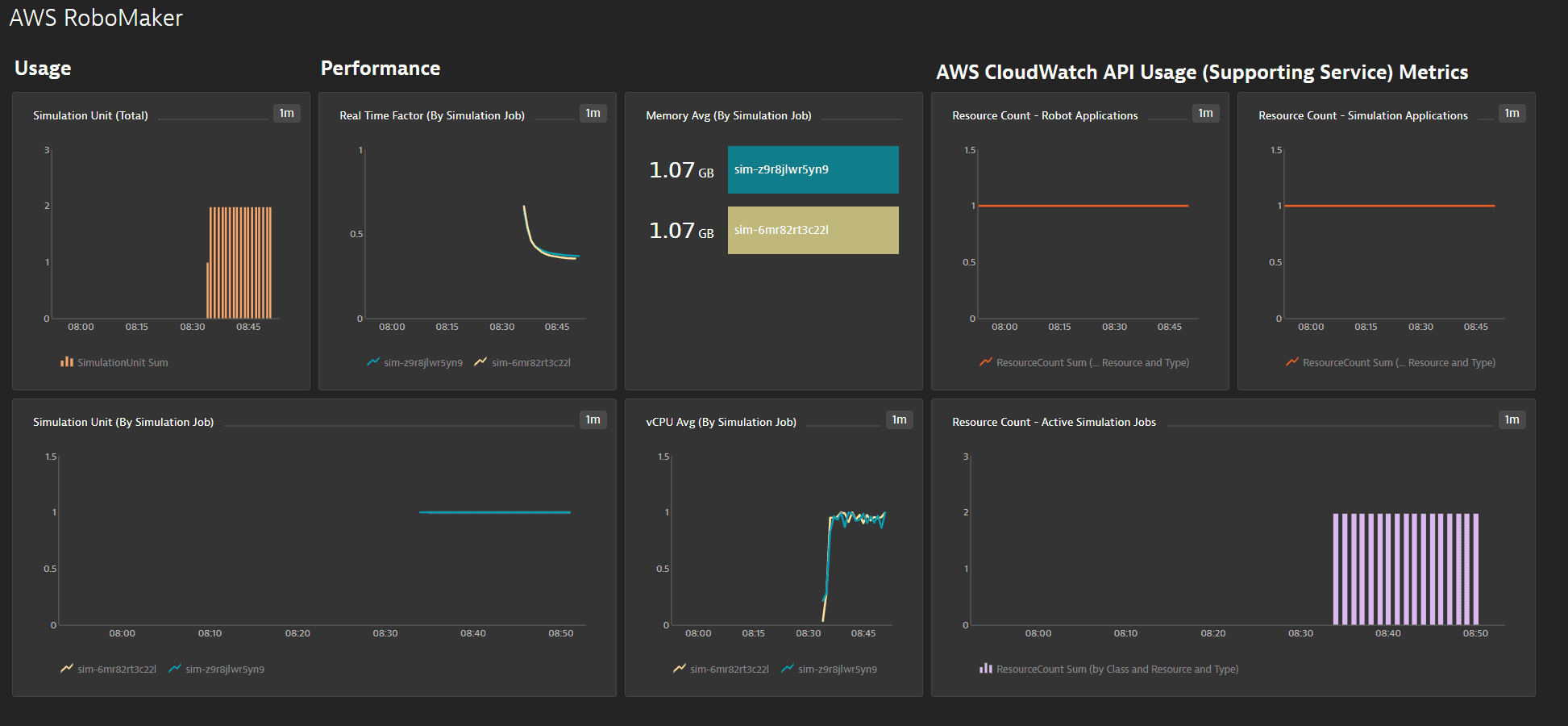The image size is (1568, 726).
Task: Open Resource Count - Active Simulation Jobs title
Action: (x=1054, y=422)
